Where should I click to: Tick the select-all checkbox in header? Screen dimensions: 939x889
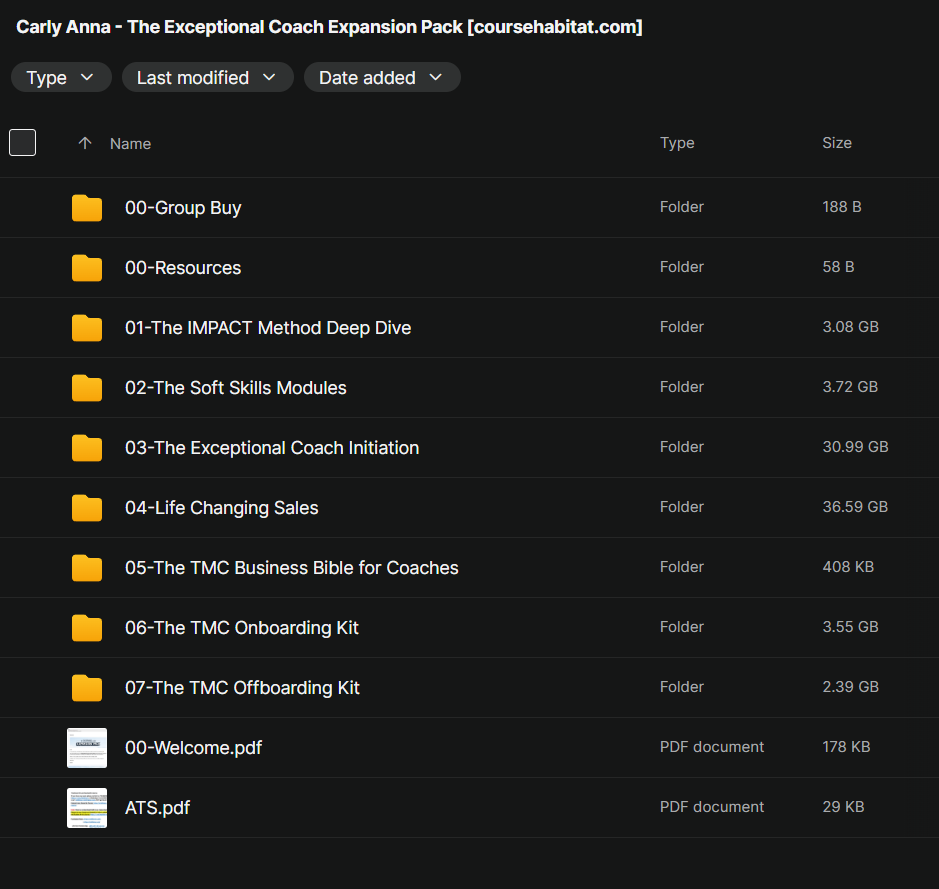22,142
